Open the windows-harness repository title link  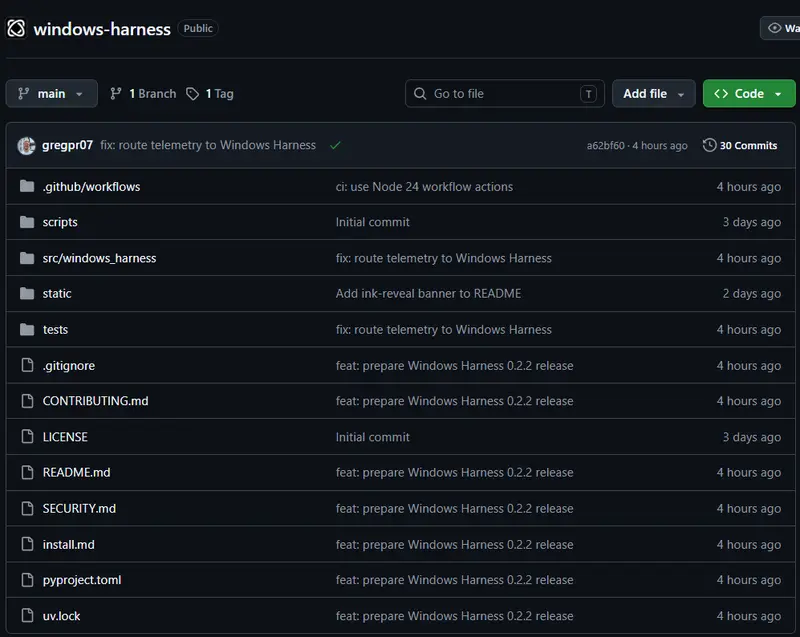tap(102, 29)
